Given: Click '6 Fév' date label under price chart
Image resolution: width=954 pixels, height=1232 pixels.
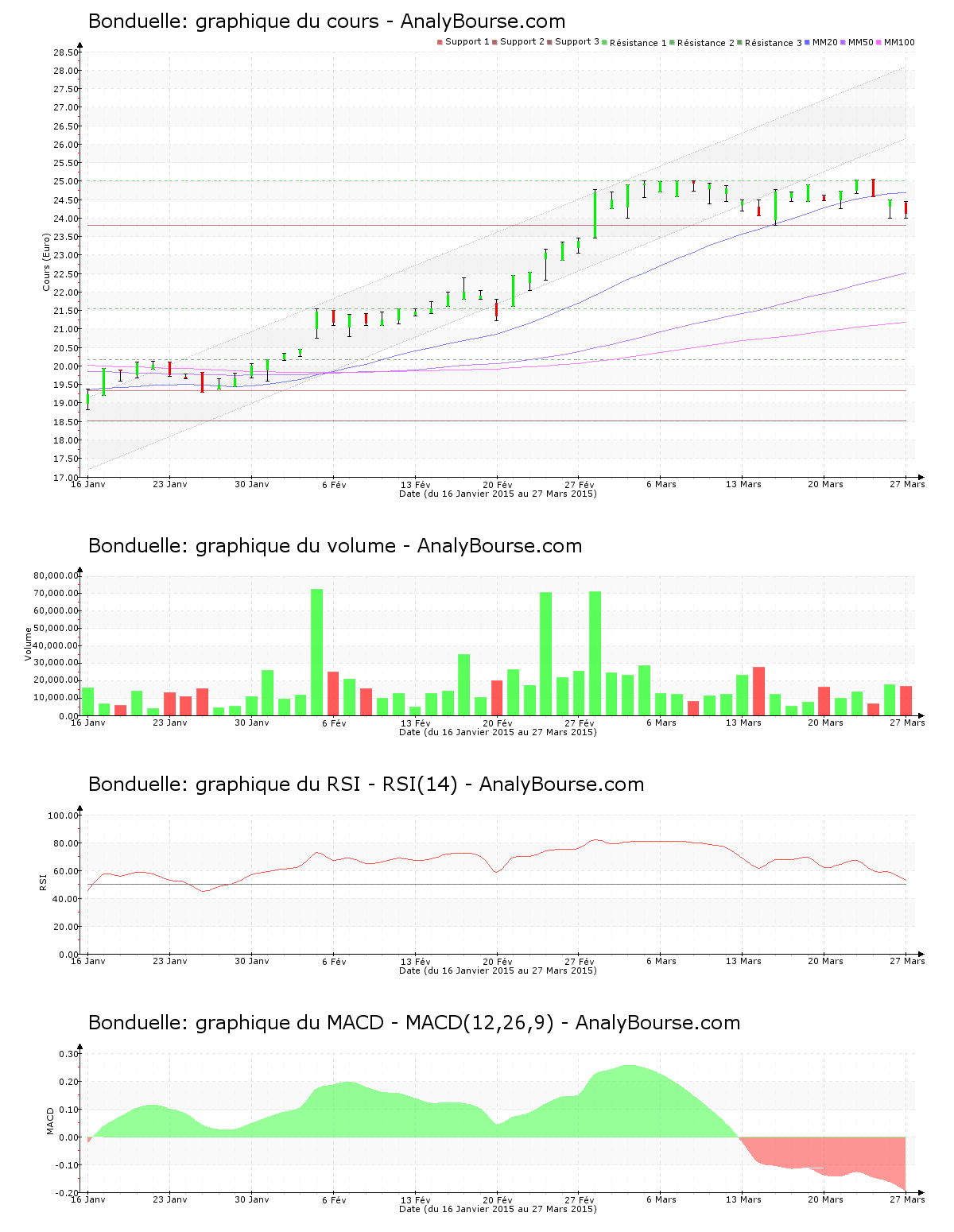Looking at the screenshot, I should (x=334, y=484).
